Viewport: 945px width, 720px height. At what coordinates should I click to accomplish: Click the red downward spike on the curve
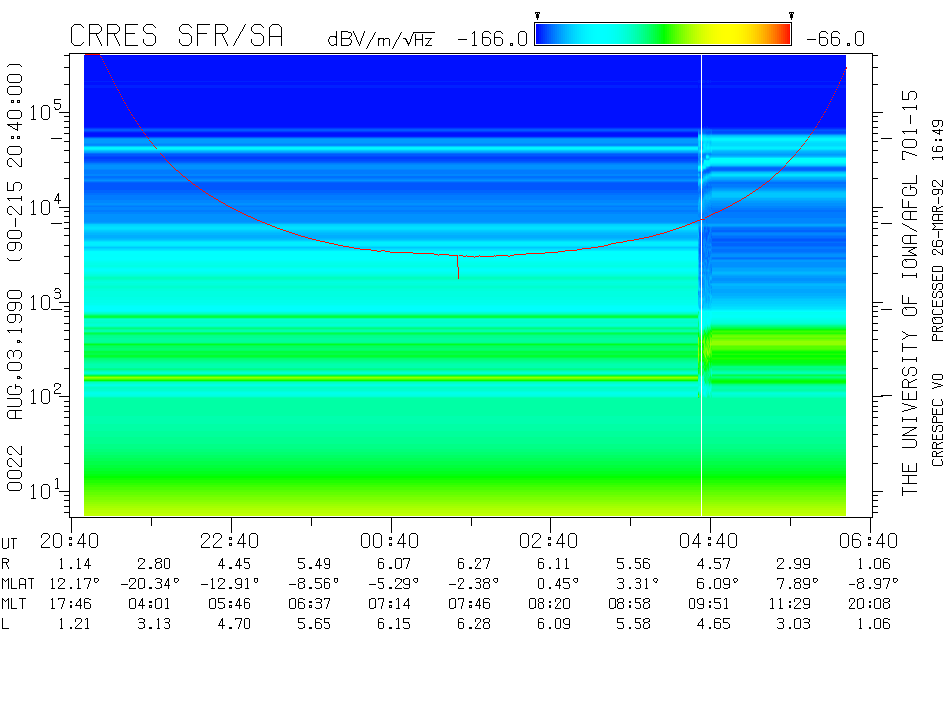point(458,268)
